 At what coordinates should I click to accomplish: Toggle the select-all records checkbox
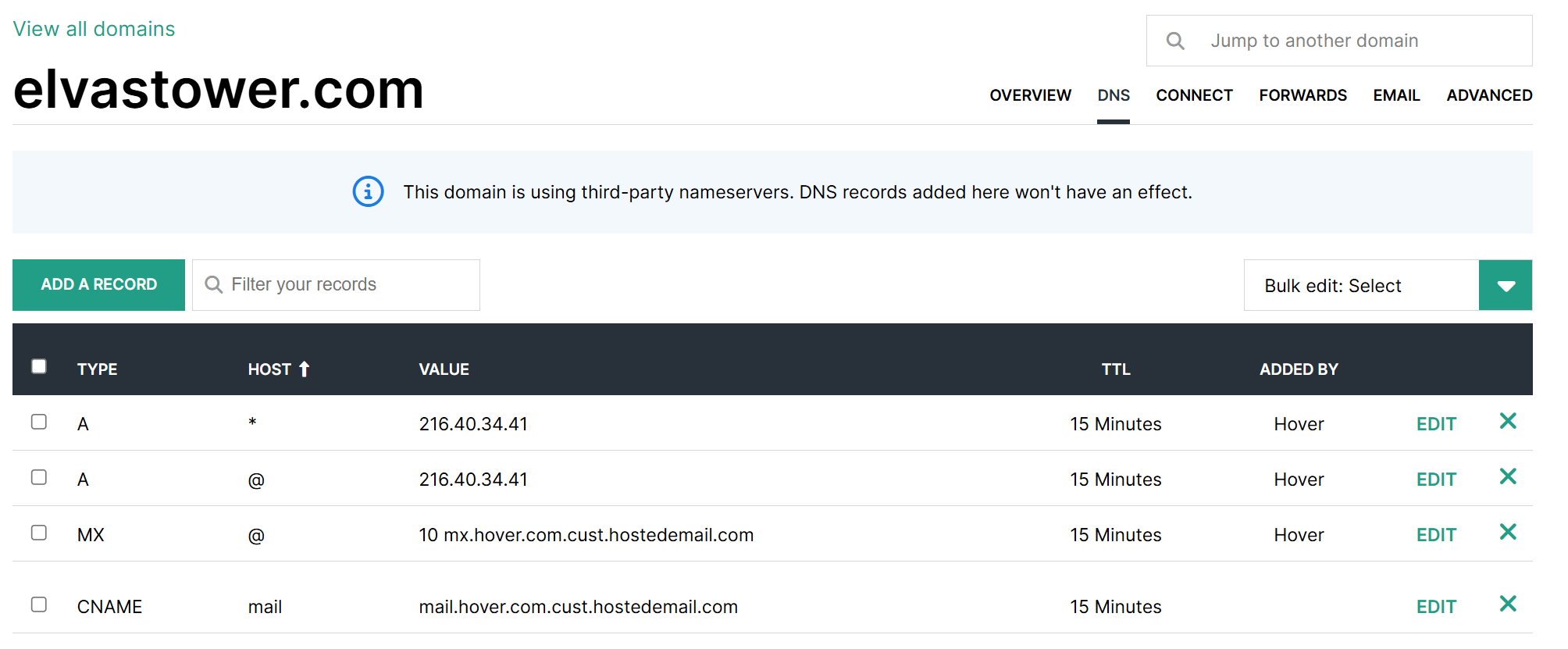39,366
